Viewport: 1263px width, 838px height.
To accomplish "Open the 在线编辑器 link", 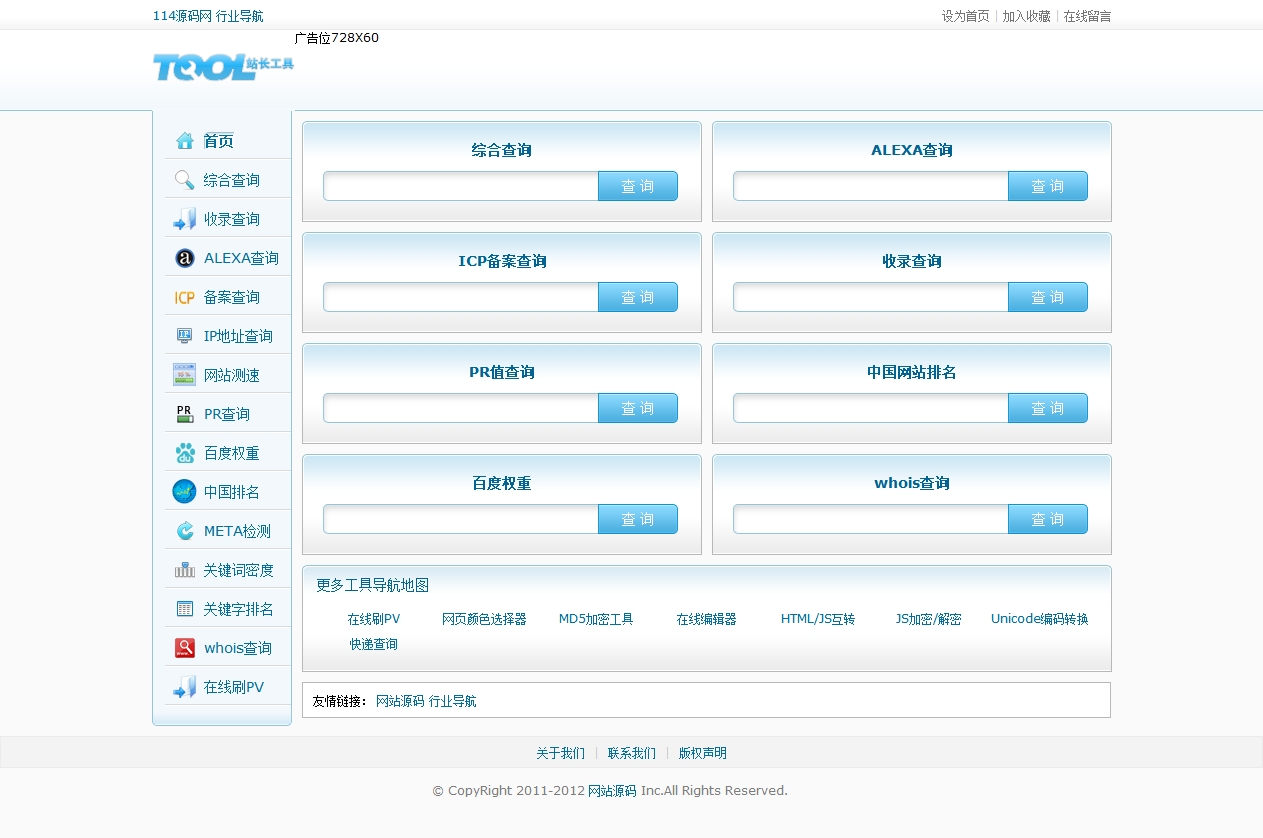I will coord(706,619).
